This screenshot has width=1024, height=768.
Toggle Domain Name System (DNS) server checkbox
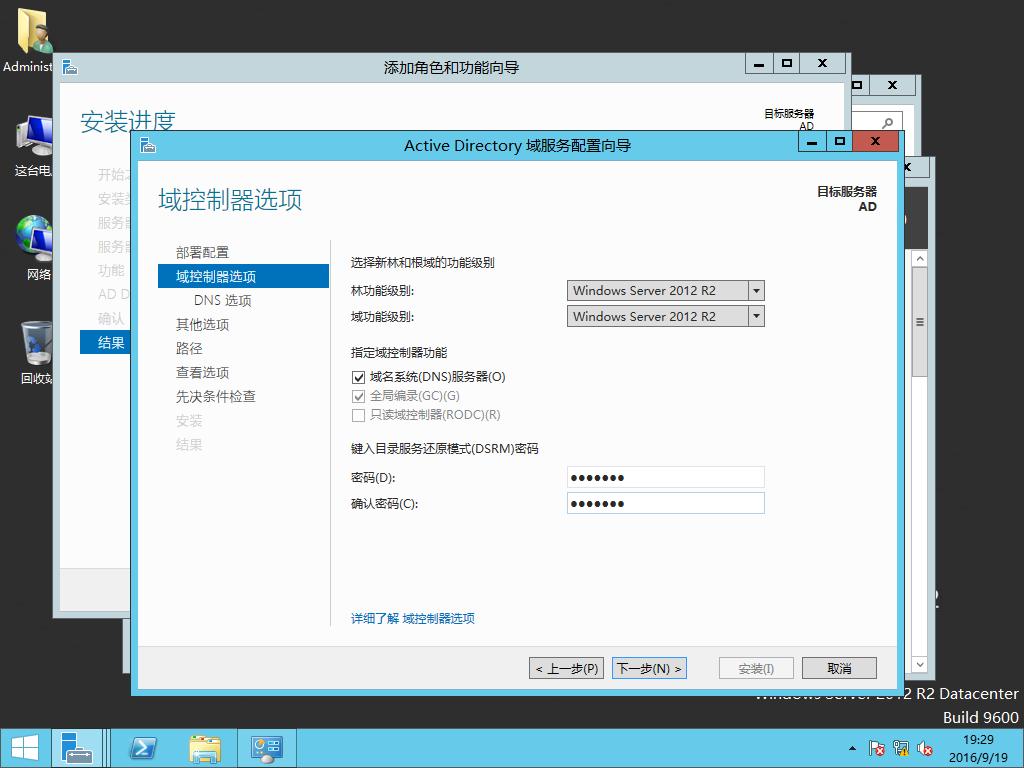coord(358,377)
